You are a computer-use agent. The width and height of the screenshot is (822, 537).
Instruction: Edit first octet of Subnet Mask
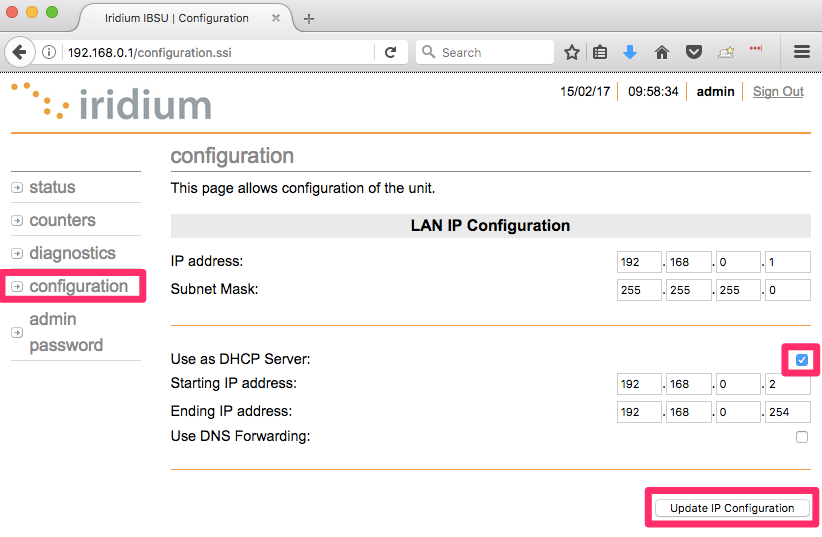point(639,290)
